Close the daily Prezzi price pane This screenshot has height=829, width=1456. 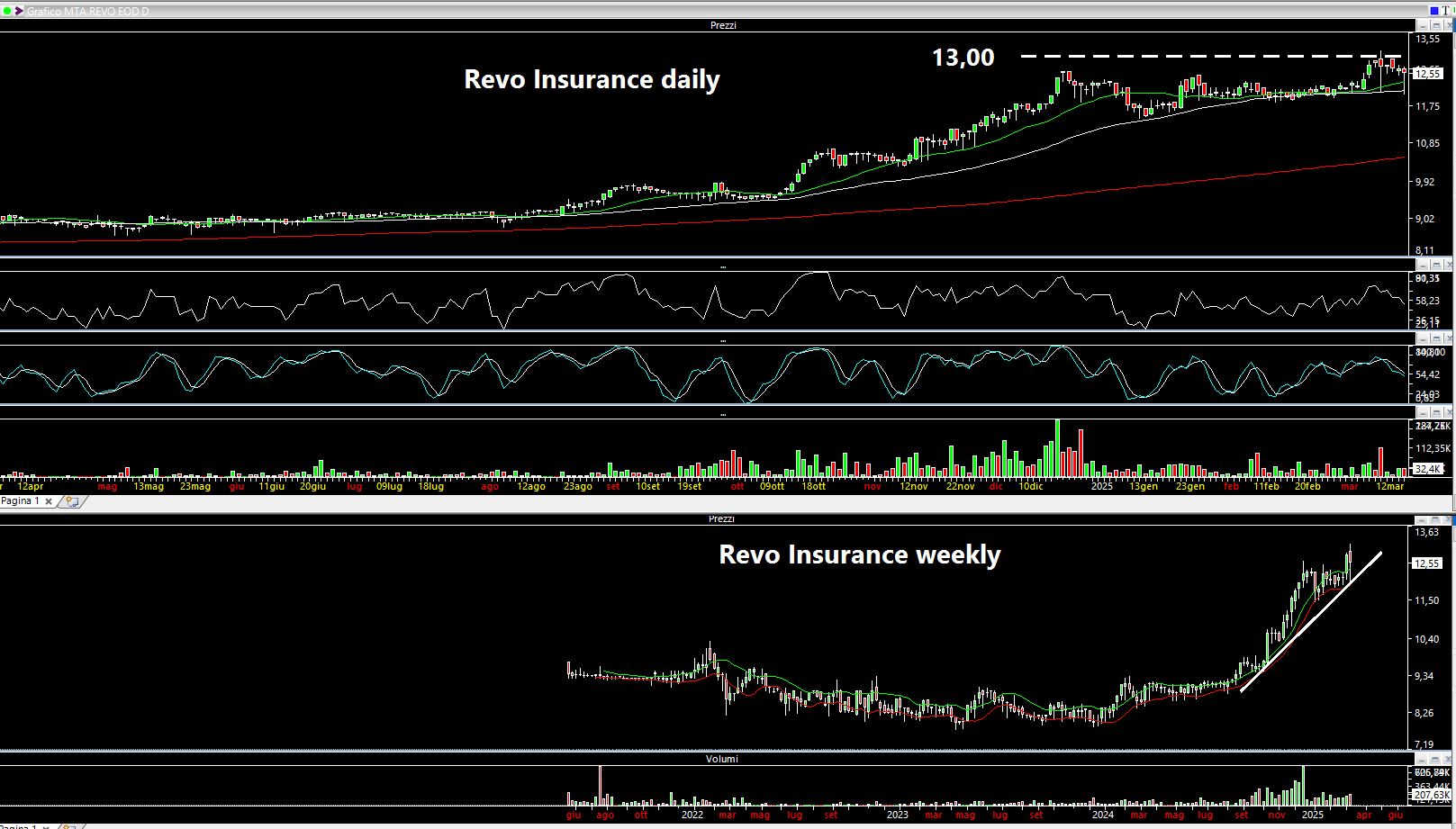tap(1448, 25)
